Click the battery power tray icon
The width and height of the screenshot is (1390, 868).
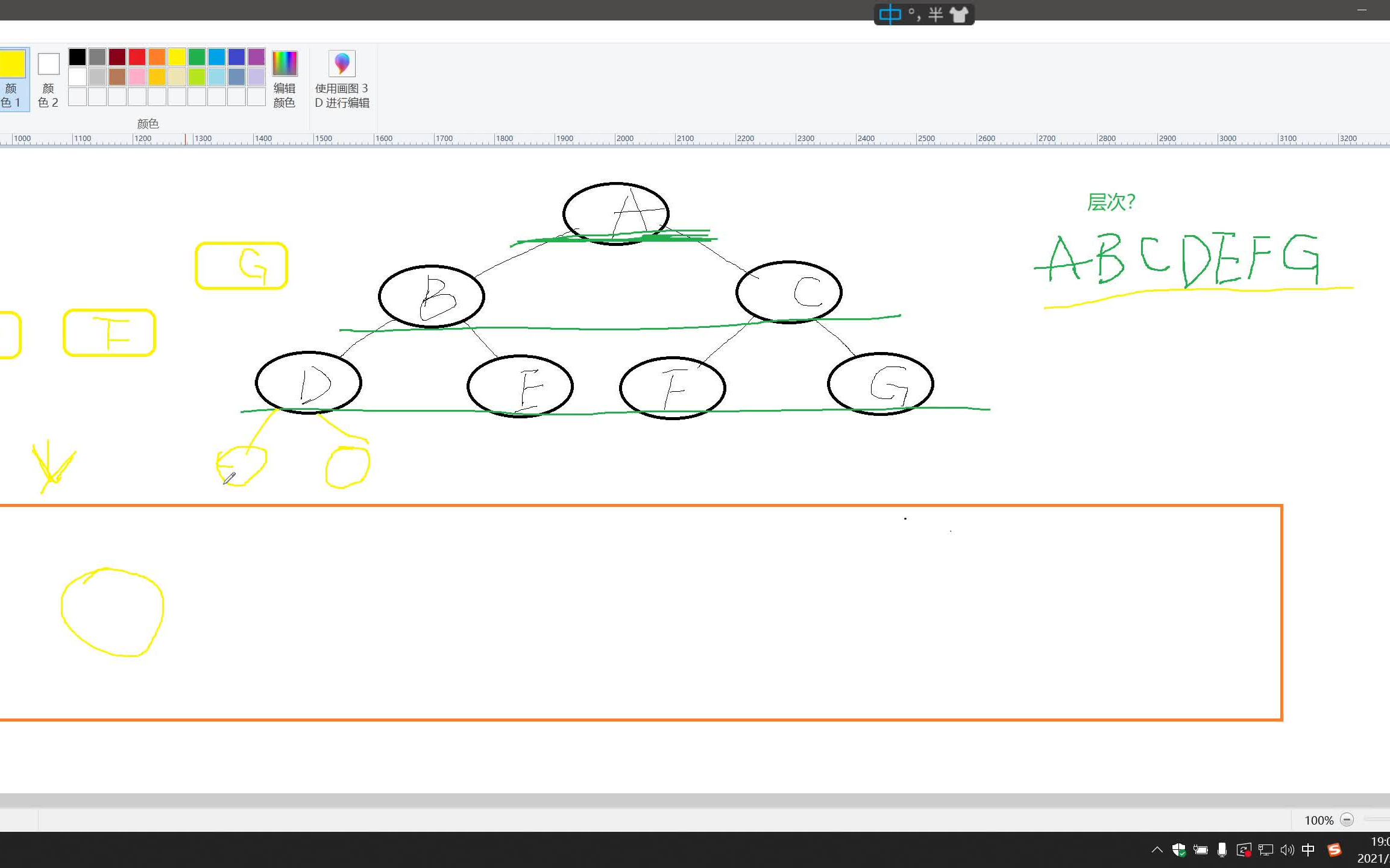tap(1200, 850)
